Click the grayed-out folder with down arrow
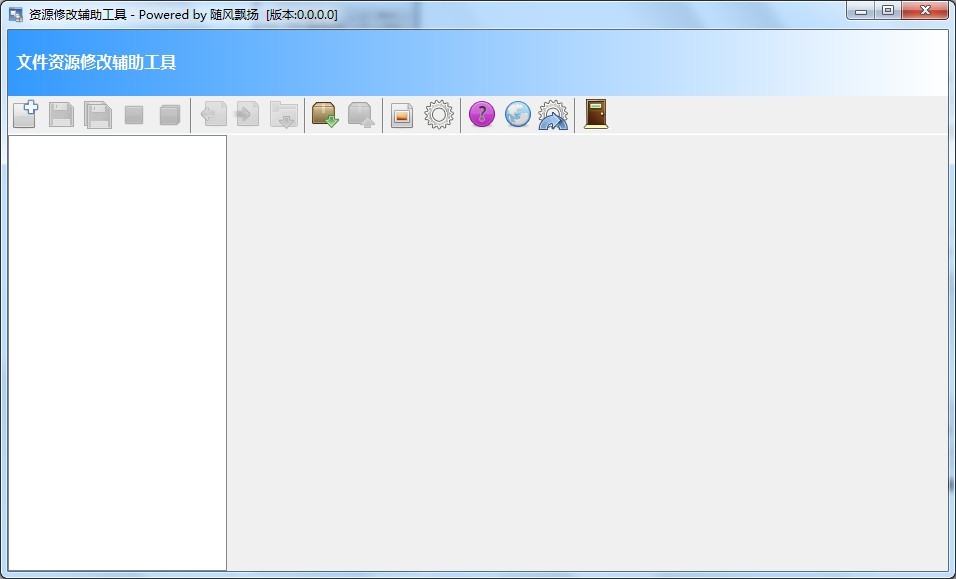 [284, 114]
